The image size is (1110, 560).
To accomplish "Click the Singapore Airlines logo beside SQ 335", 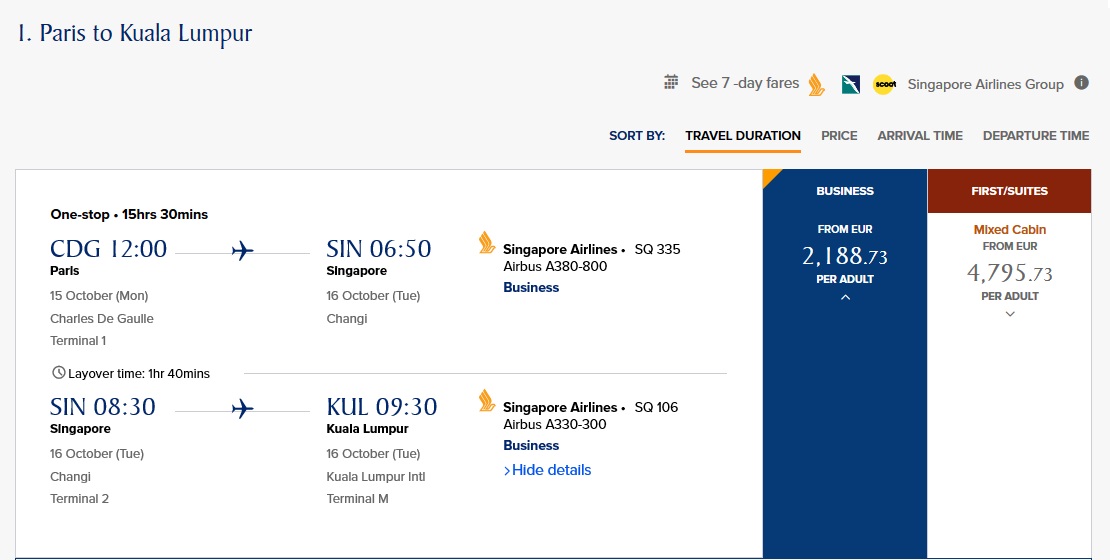I will (x=487, y=243).
